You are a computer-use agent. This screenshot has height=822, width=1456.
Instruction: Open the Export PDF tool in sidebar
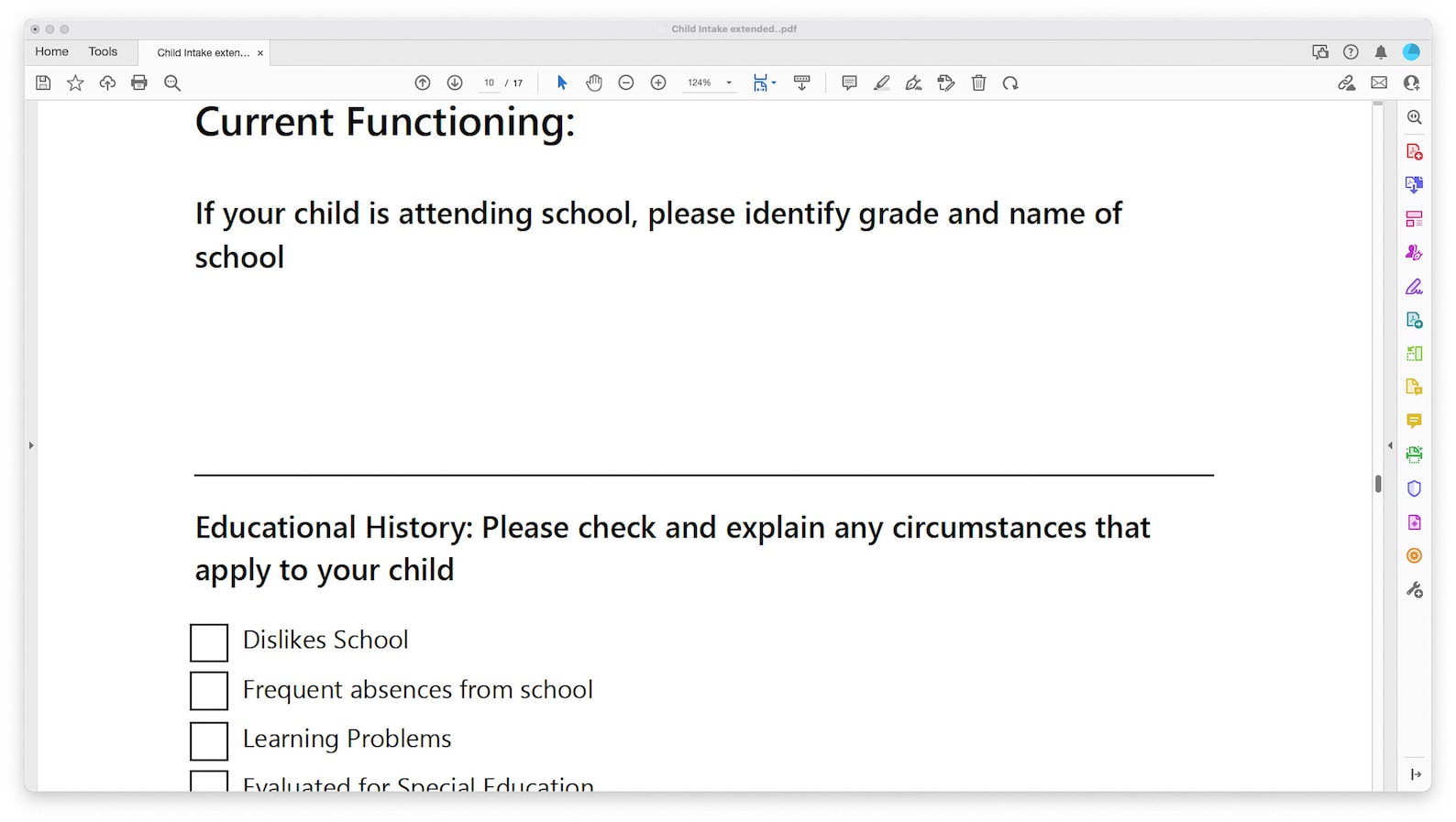coord(1415,320)
